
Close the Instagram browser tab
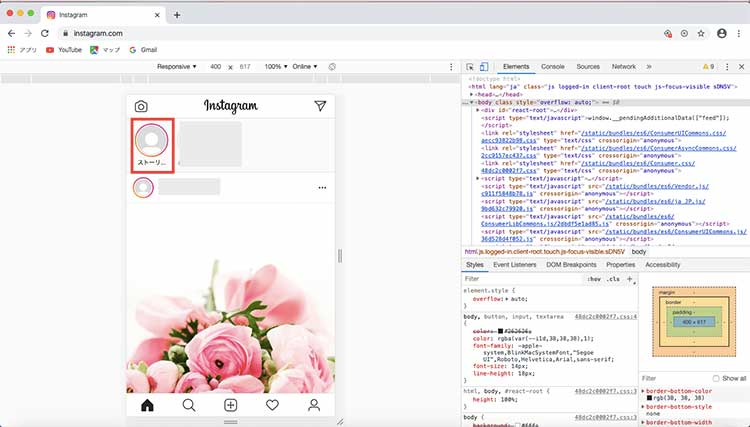[157, 15]
